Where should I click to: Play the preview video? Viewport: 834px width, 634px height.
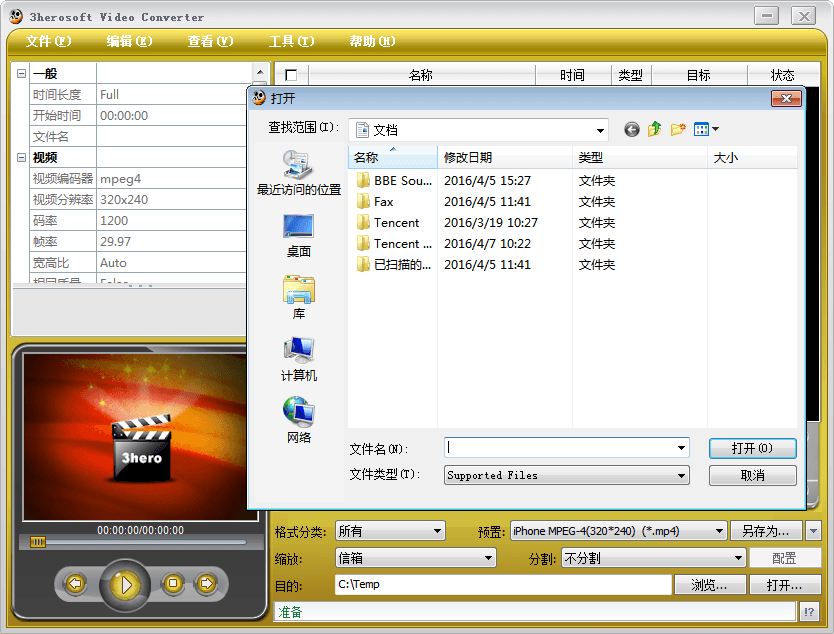pyautogui.click(x=125, y=585)
